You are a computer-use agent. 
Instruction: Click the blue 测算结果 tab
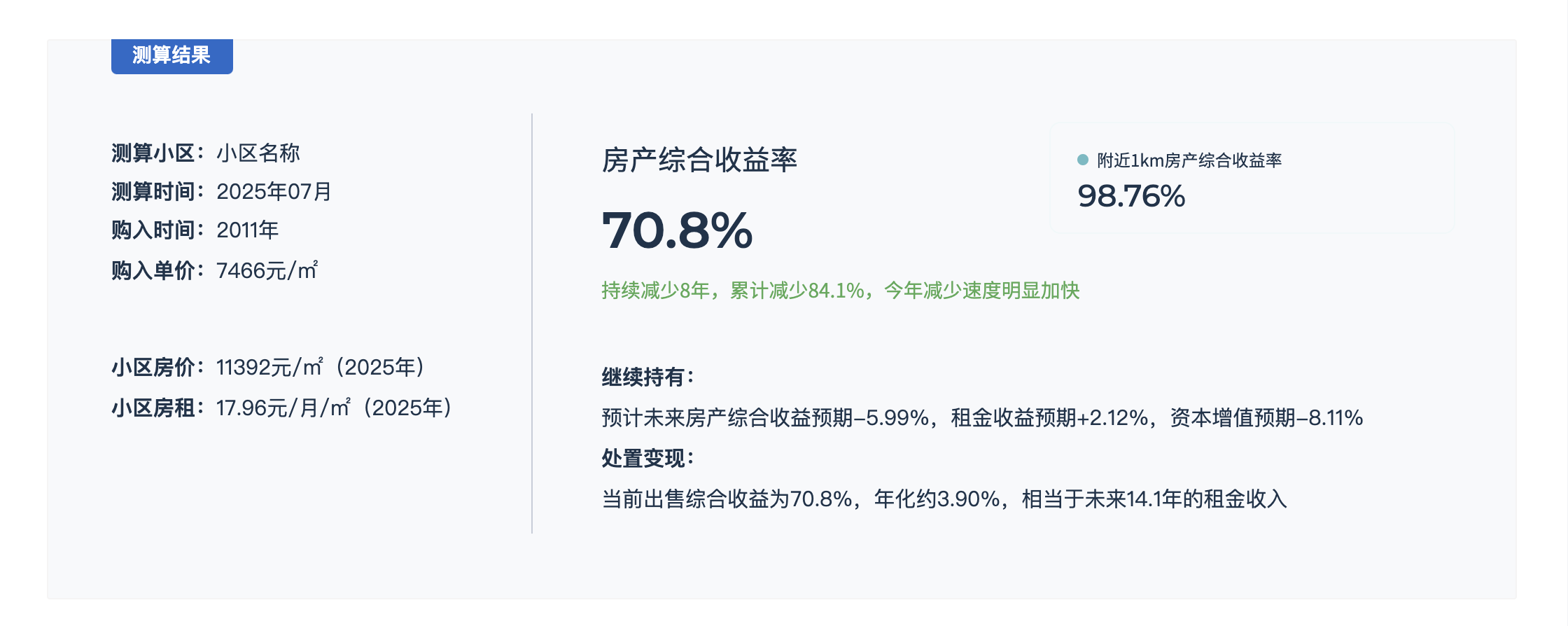171,55
